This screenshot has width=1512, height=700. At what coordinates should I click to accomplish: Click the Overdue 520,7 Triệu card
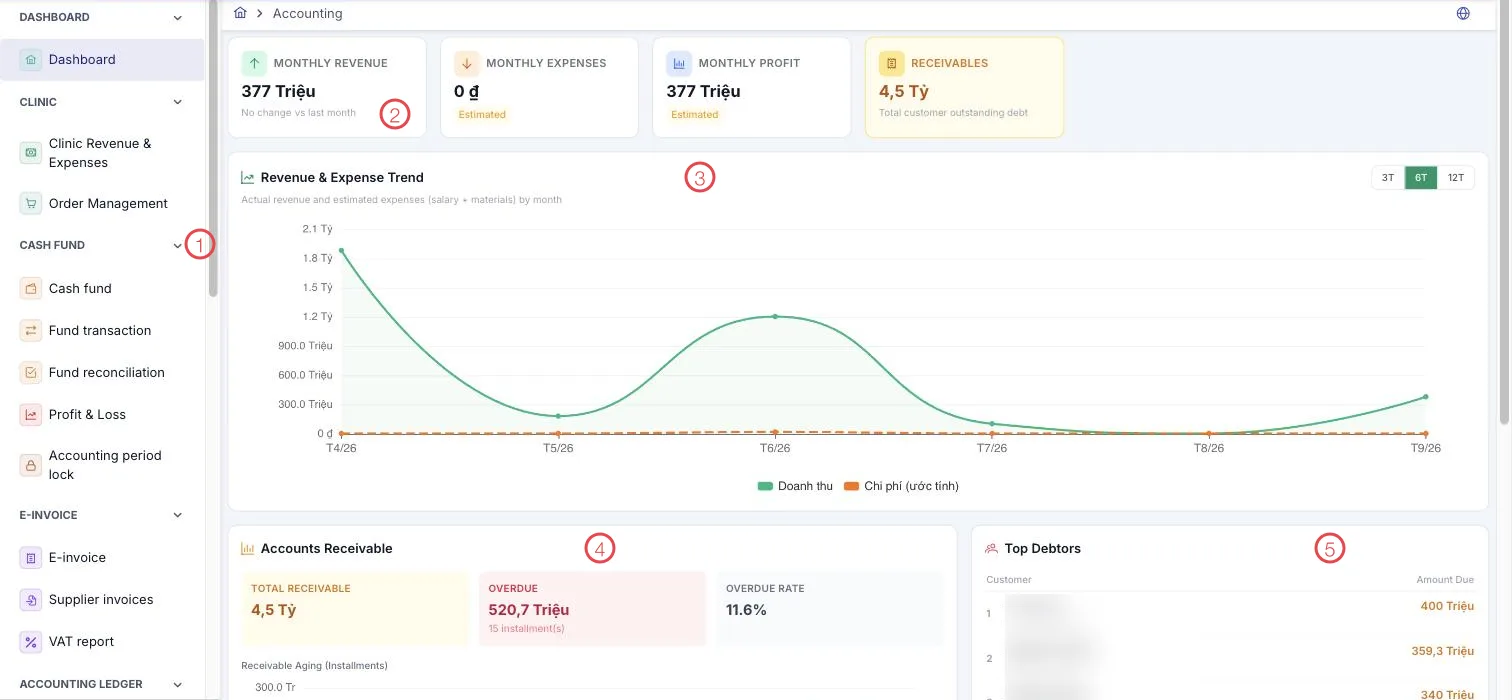[x=592, y=609]
